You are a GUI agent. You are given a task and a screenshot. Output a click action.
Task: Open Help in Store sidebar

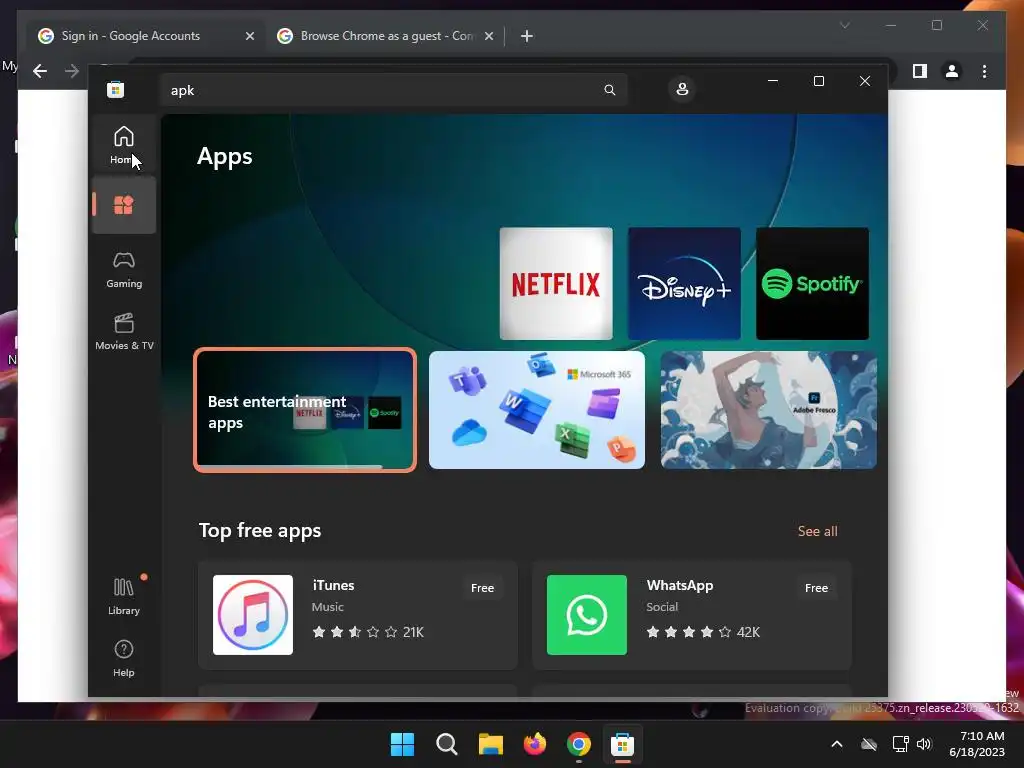tap(123, 658)
